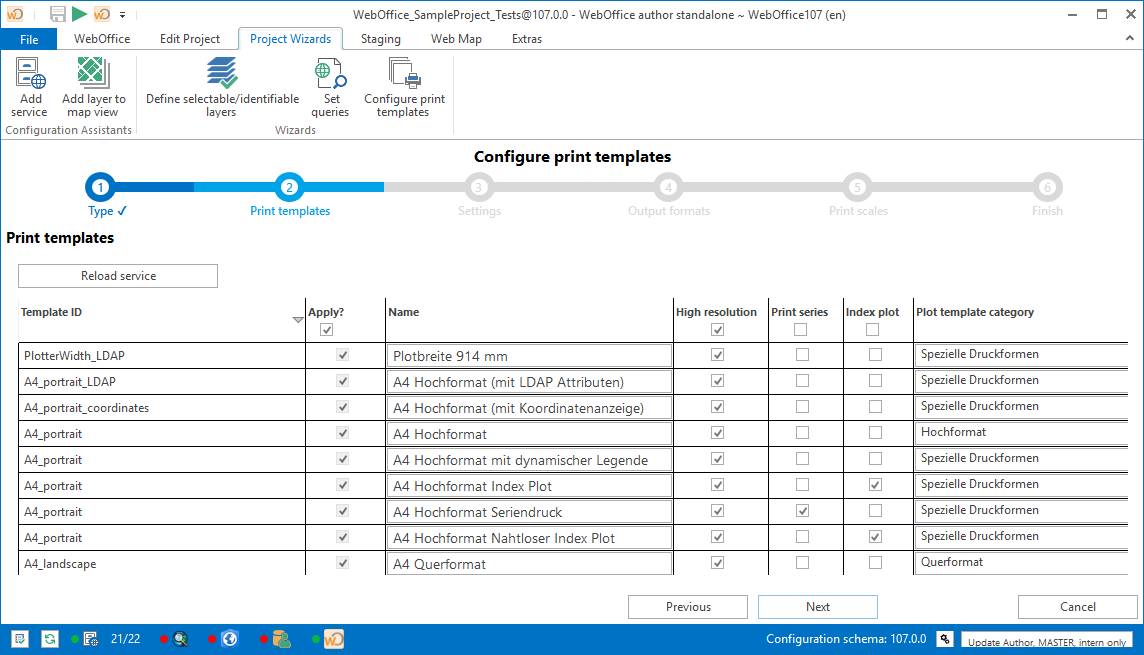Toggle the High resolution header checkbox
The image size is (1144, 655).
coord(716,330)
